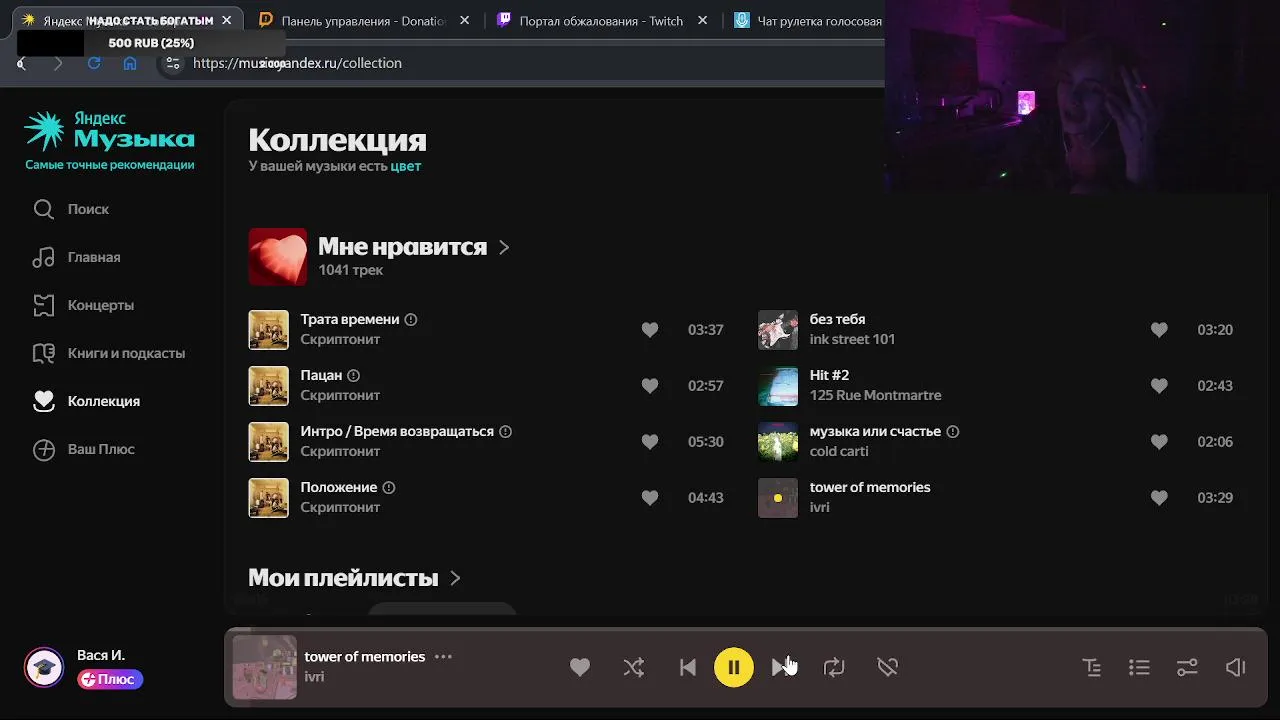Expand Мне нравится playlist chevron

coord(504,247)
